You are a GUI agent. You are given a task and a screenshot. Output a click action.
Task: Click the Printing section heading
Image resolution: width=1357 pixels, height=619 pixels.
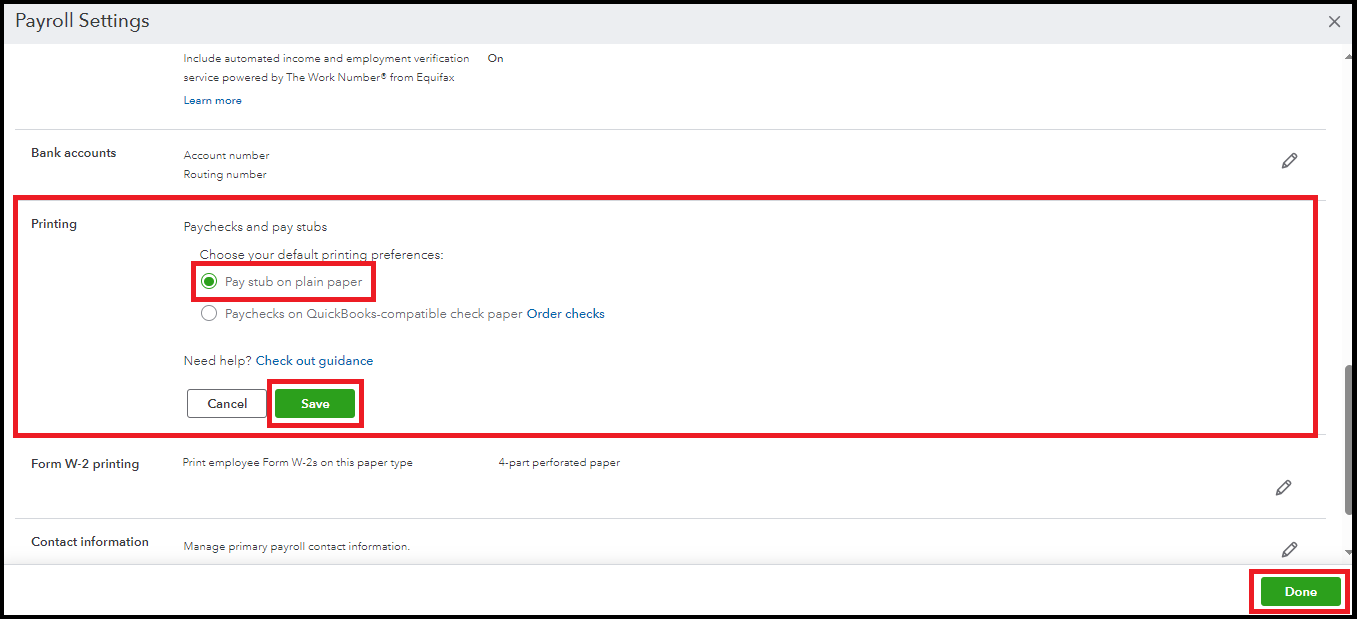(54, 224)
